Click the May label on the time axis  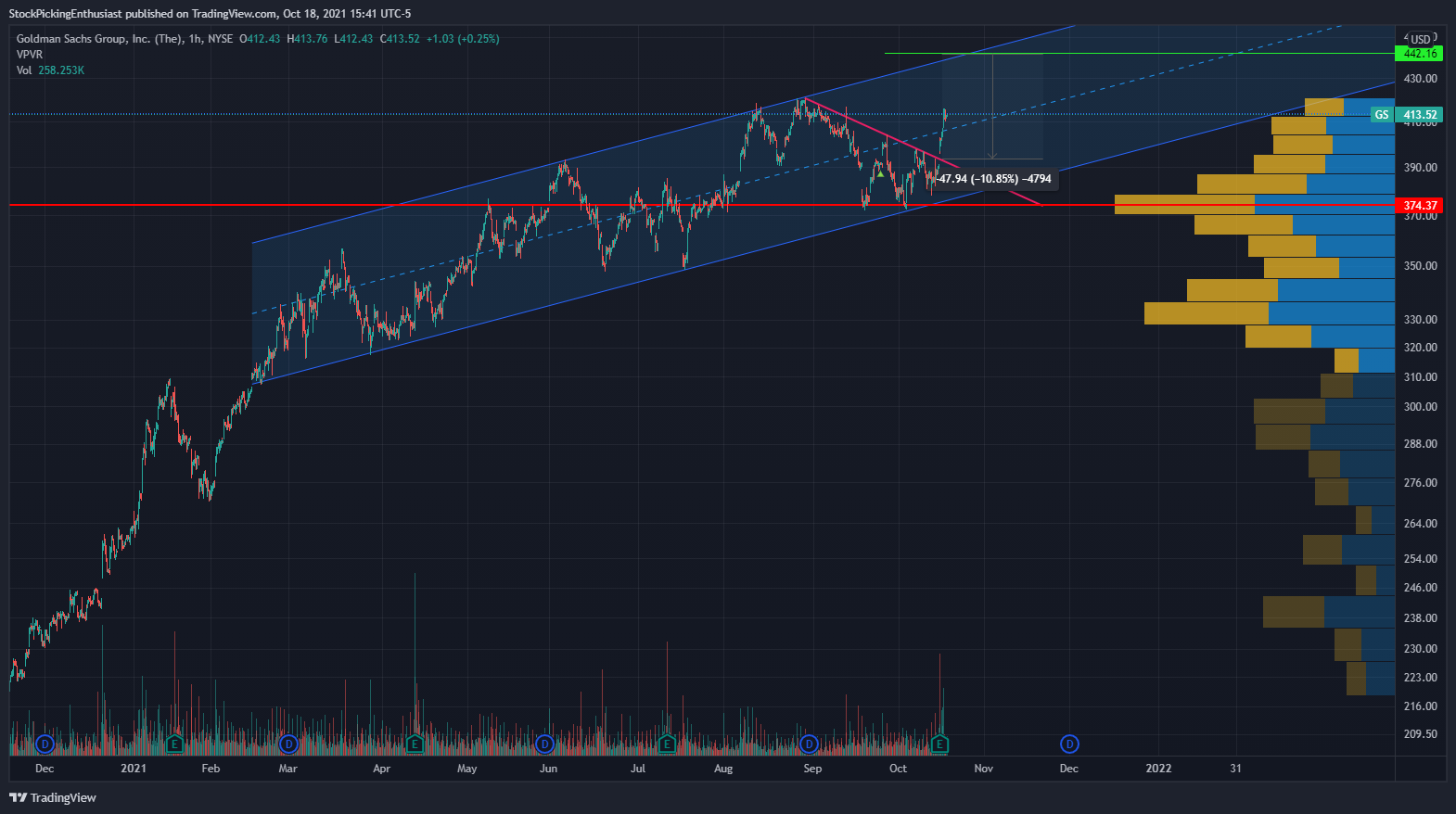point(467,769)
